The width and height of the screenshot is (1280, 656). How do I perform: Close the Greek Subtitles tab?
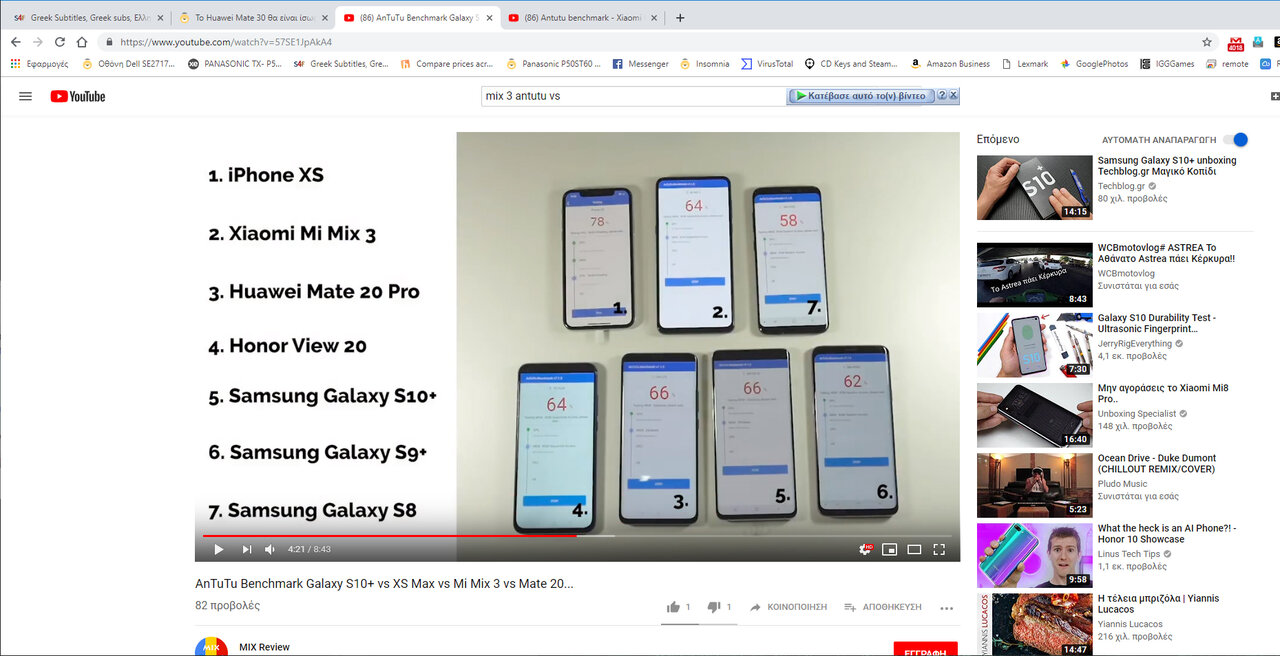tap(159, 18)
